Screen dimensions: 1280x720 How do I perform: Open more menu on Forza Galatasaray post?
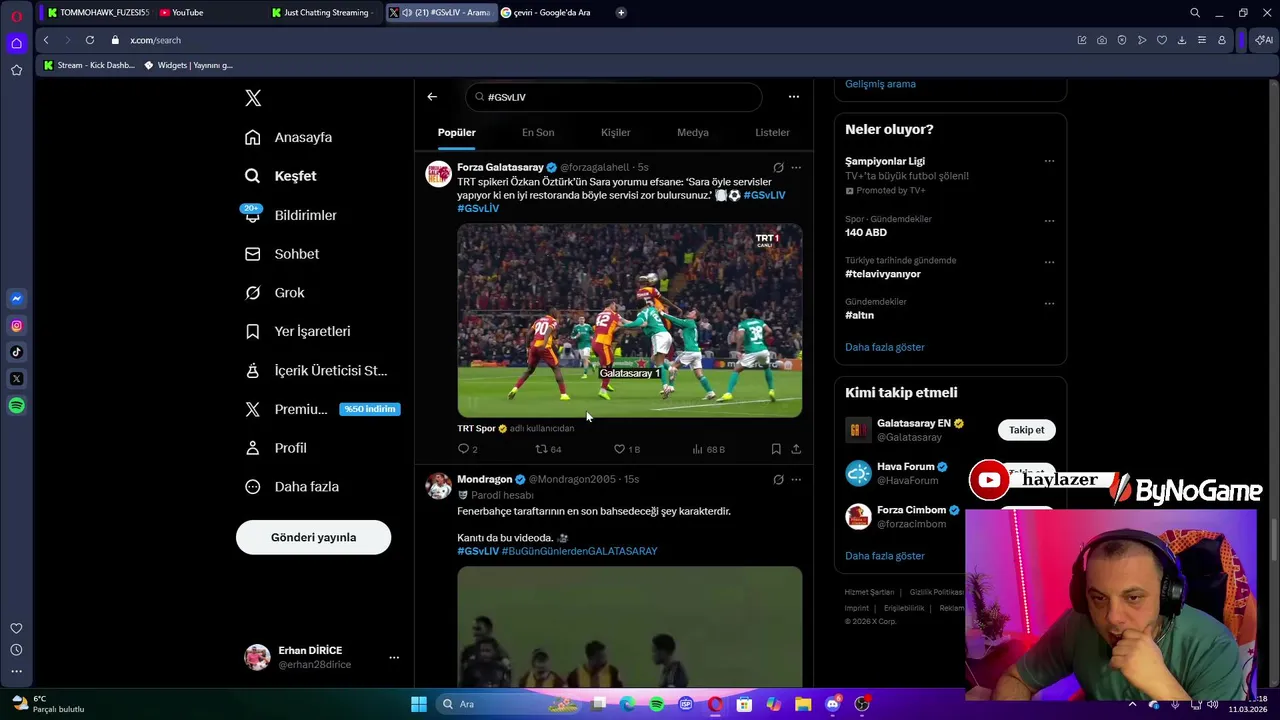(x=796, y=167)
